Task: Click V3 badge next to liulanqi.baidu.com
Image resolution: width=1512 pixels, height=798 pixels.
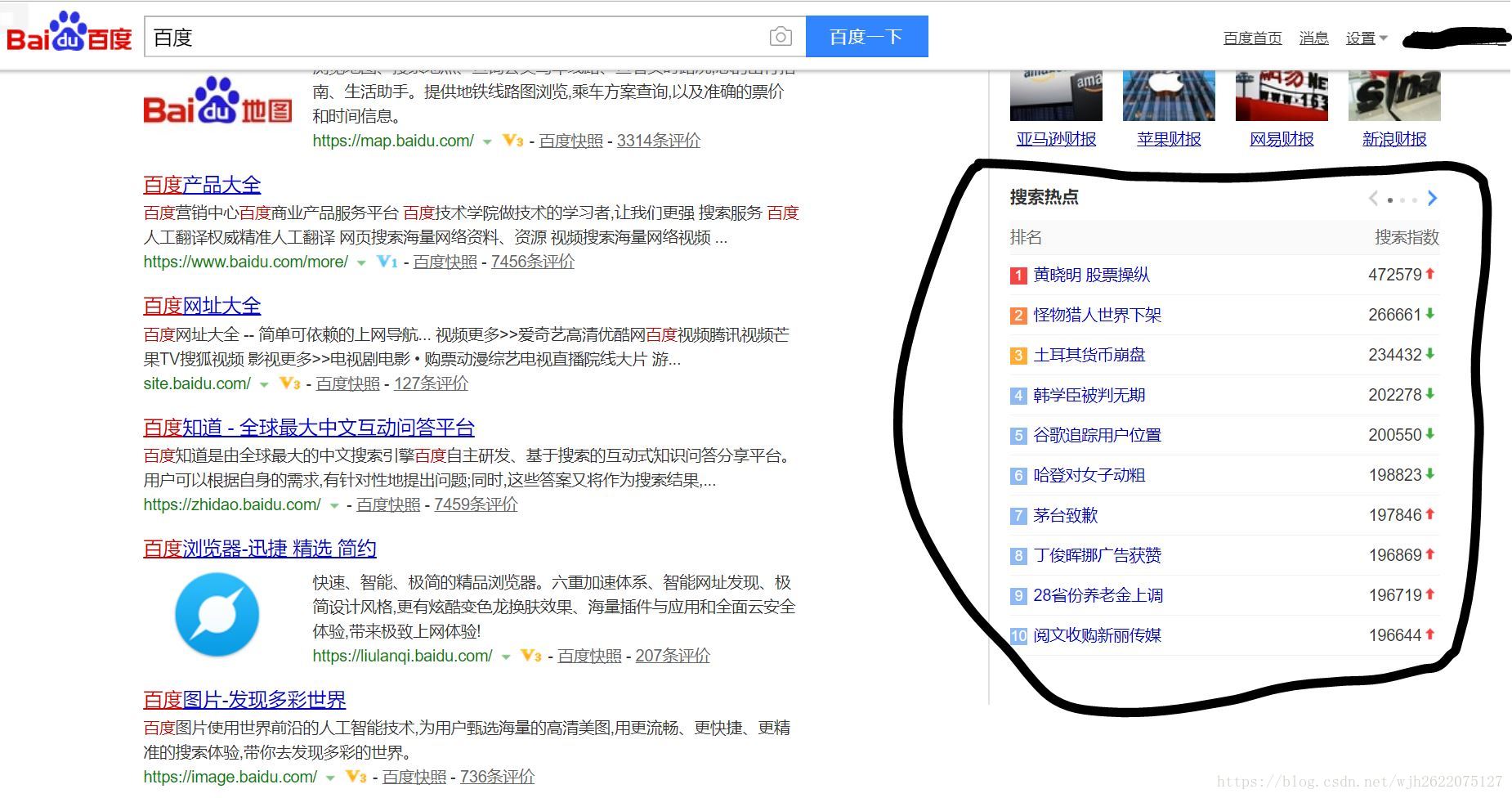Action: point(531,656)
